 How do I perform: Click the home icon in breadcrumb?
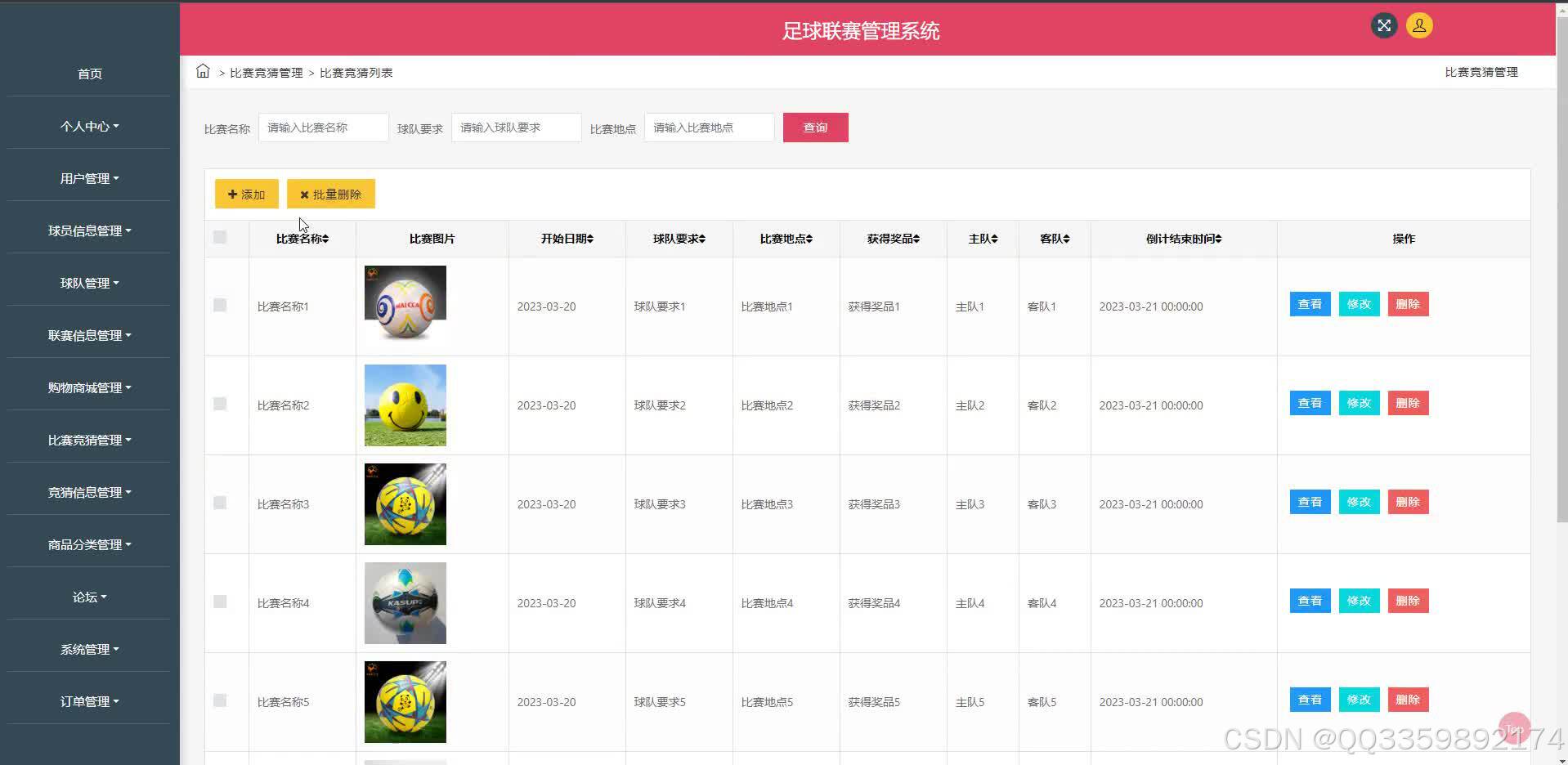pyautogui.click(x=203, y=71)
